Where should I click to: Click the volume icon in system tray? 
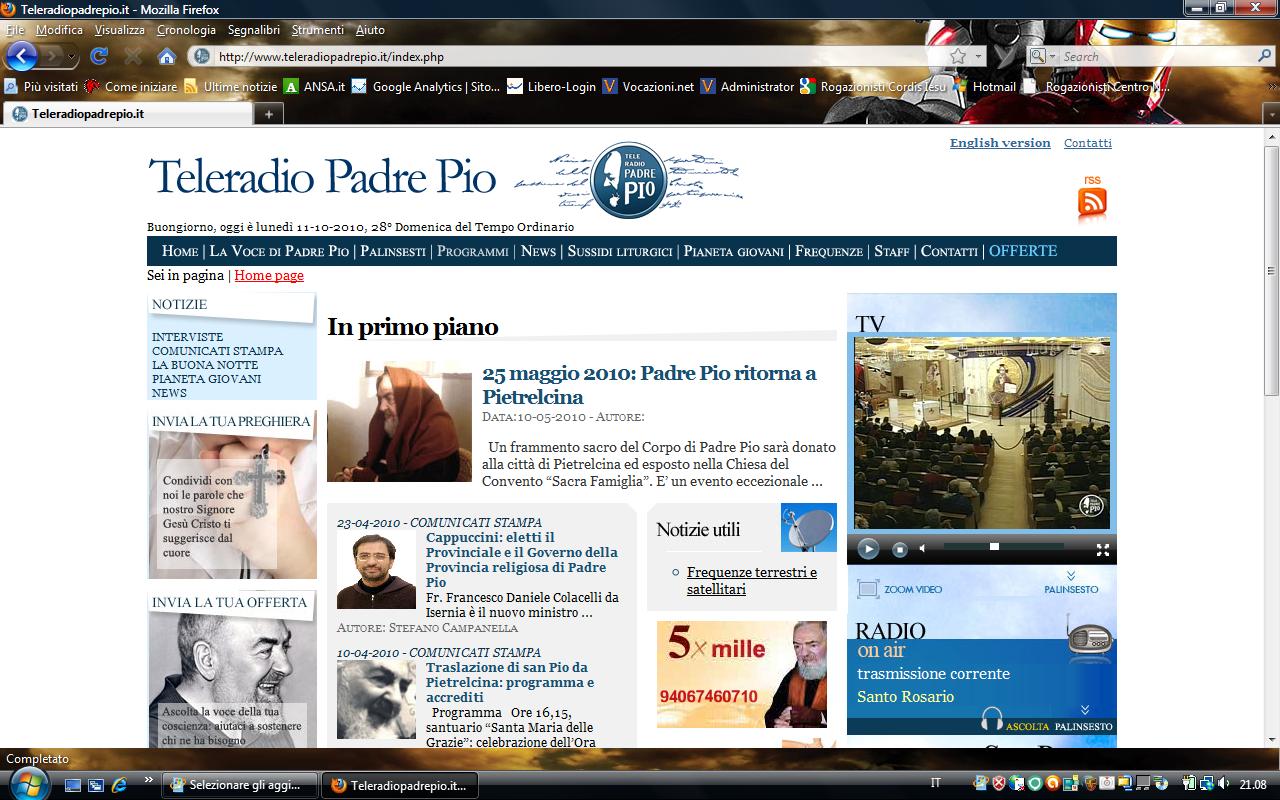[1224, 783]
